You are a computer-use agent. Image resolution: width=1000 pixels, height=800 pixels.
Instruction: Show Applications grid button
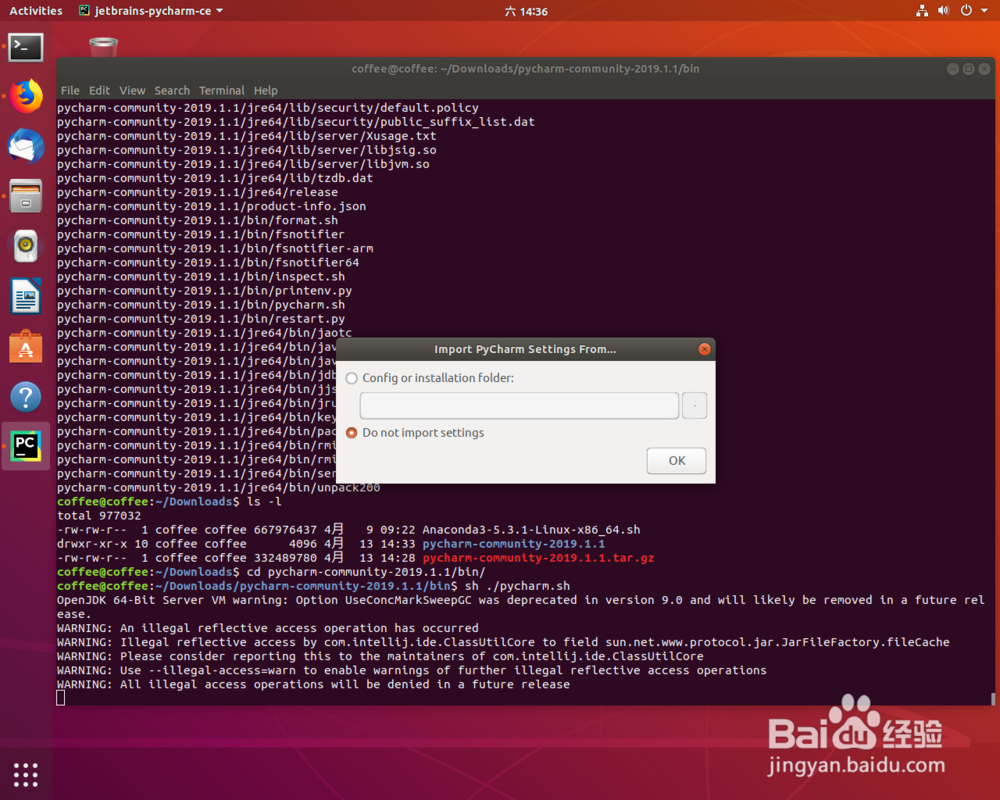click(x=26, y=774)
